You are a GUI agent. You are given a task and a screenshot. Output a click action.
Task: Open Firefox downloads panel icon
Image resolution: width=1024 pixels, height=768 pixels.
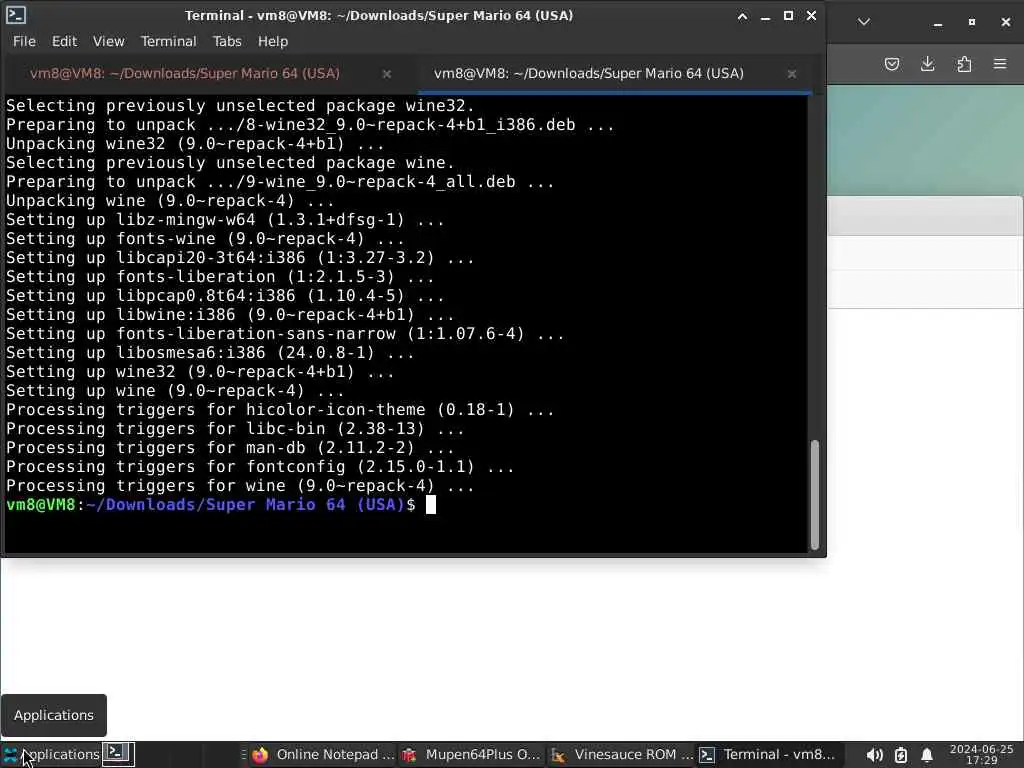(x=927, y=64)
